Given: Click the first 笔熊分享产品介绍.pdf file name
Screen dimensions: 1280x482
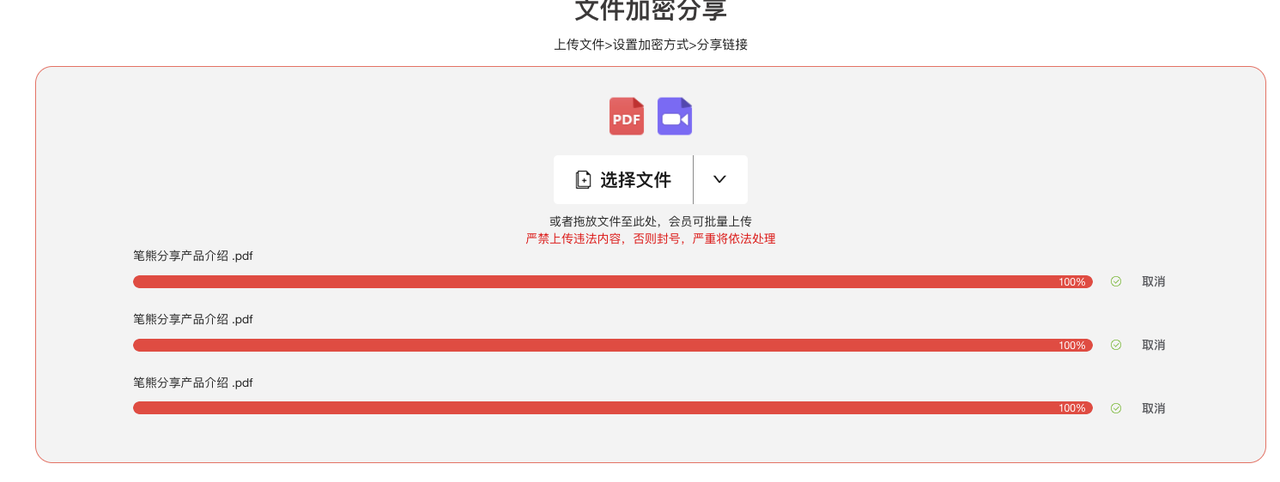Looking at the screenshot, I should (x=193, y=256).
